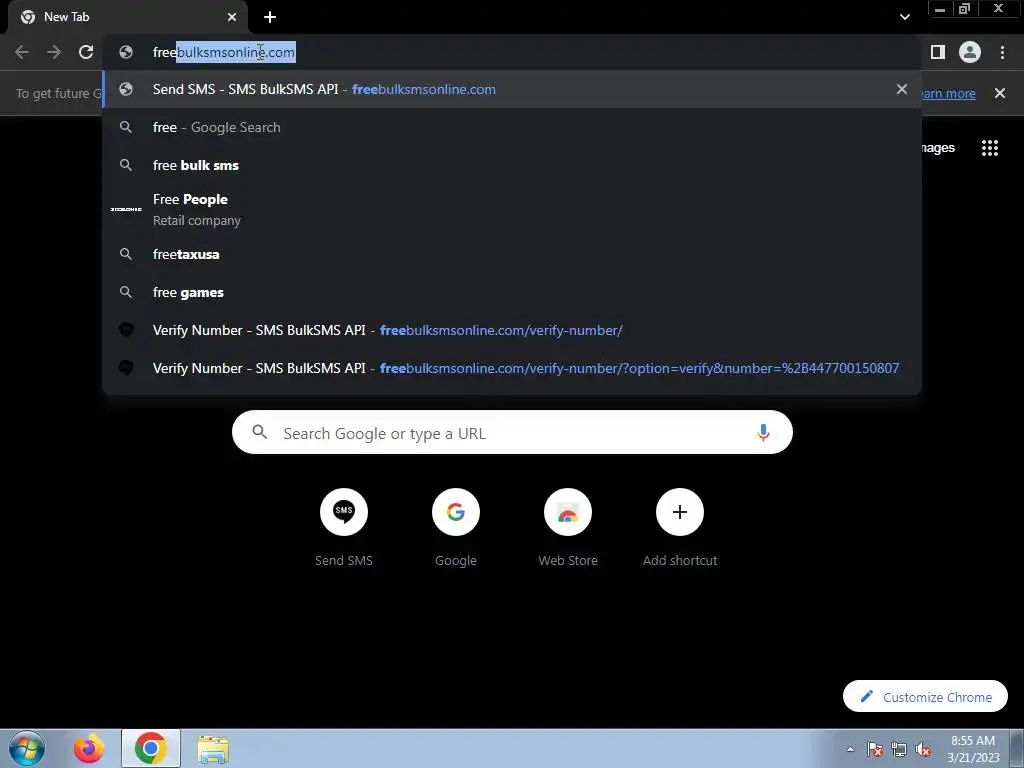Click the Chrome taskbar icon
The width and height of the screenshot is (1024, 768).
point(151,748)
